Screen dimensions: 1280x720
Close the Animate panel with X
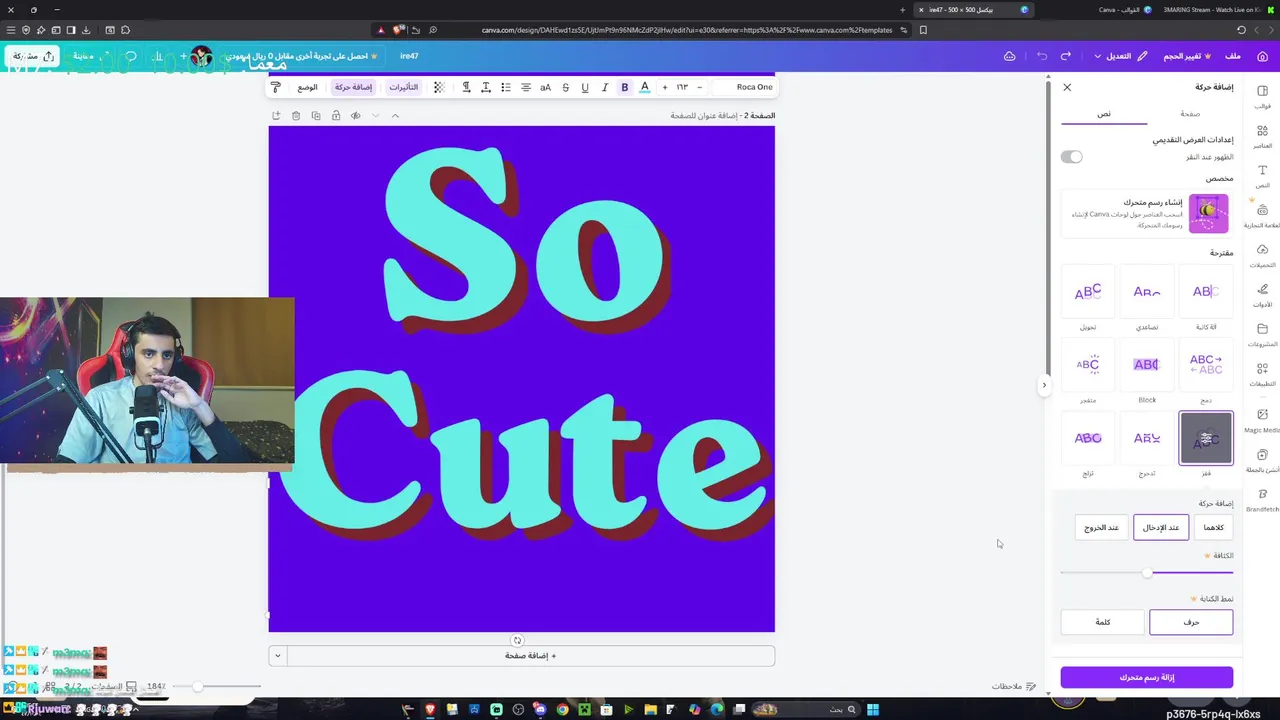1067,87
